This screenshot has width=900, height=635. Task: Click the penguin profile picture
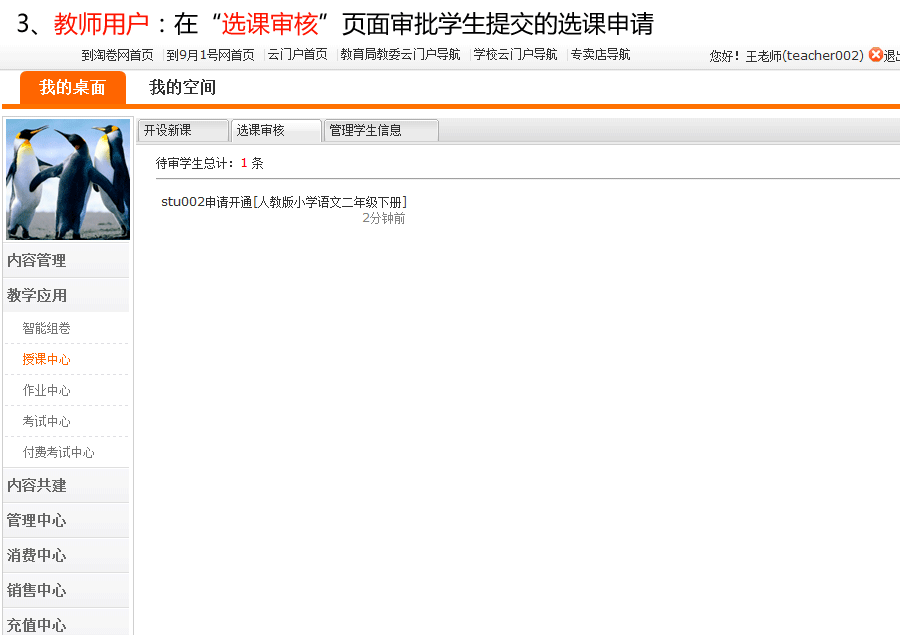point(68,180)
